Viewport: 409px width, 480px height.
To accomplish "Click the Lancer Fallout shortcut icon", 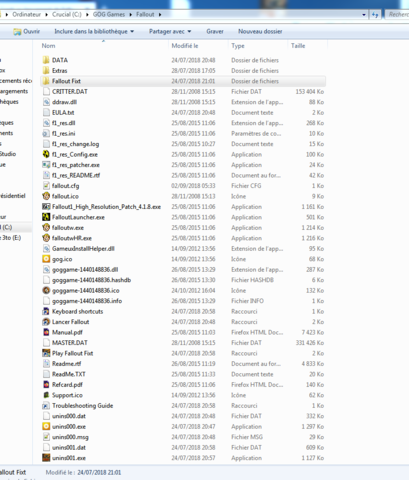I will [x=46, y=322].
